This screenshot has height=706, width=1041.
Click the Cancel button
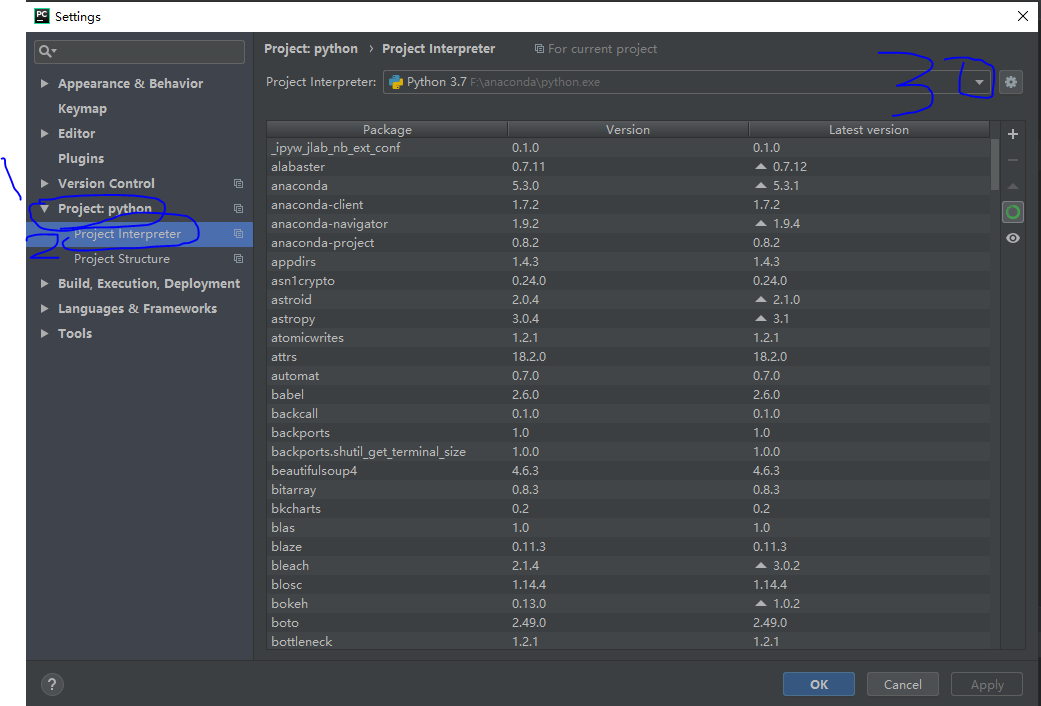tap(902, 684)
